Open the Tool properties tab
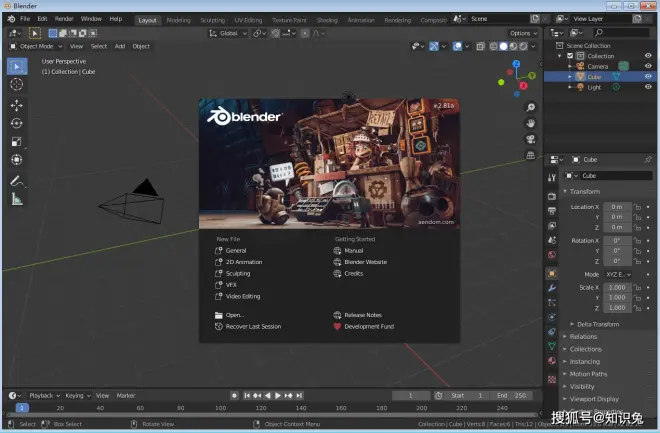The image size is (660, 433). coord(552,178)
